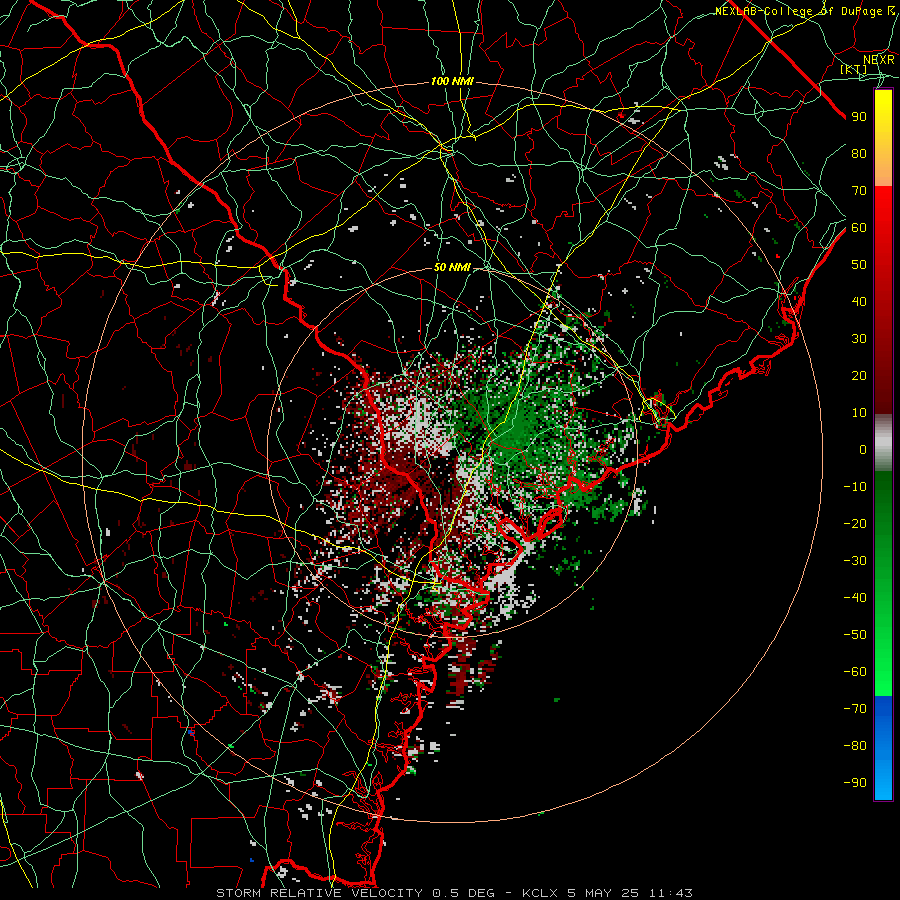Click the positive "90" scale value
900x900 pixels.
click(x=859, y=117)
